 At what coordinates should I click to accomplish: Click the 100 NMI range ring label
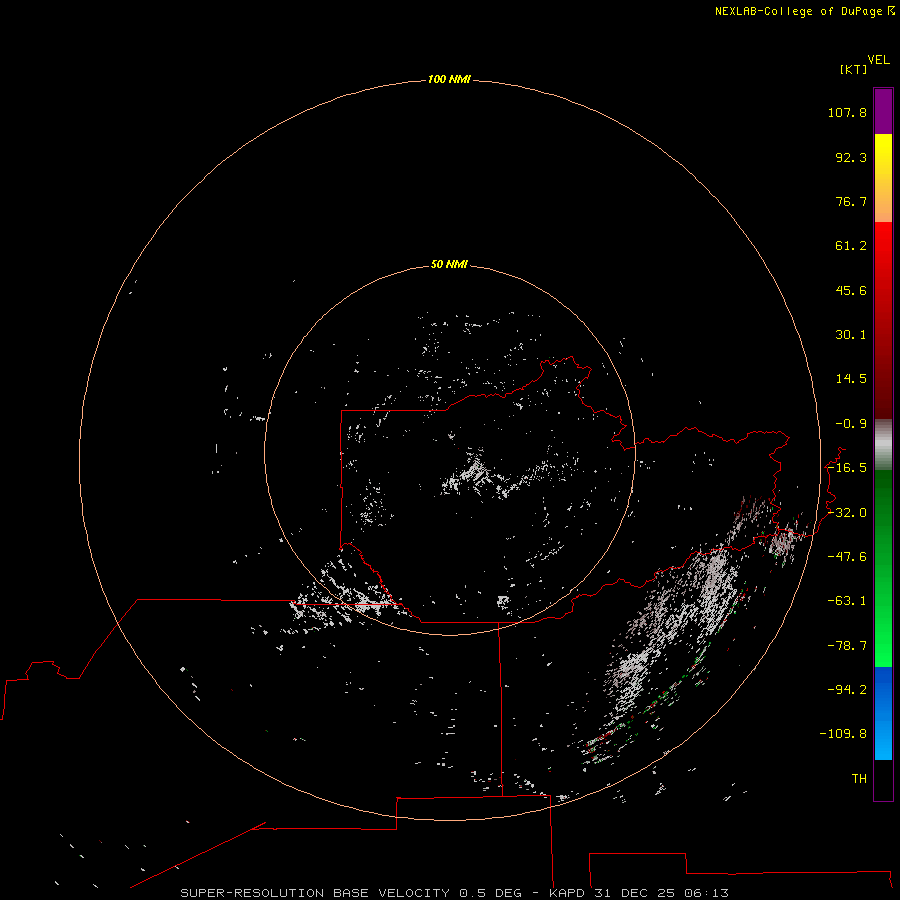[449, 79]
